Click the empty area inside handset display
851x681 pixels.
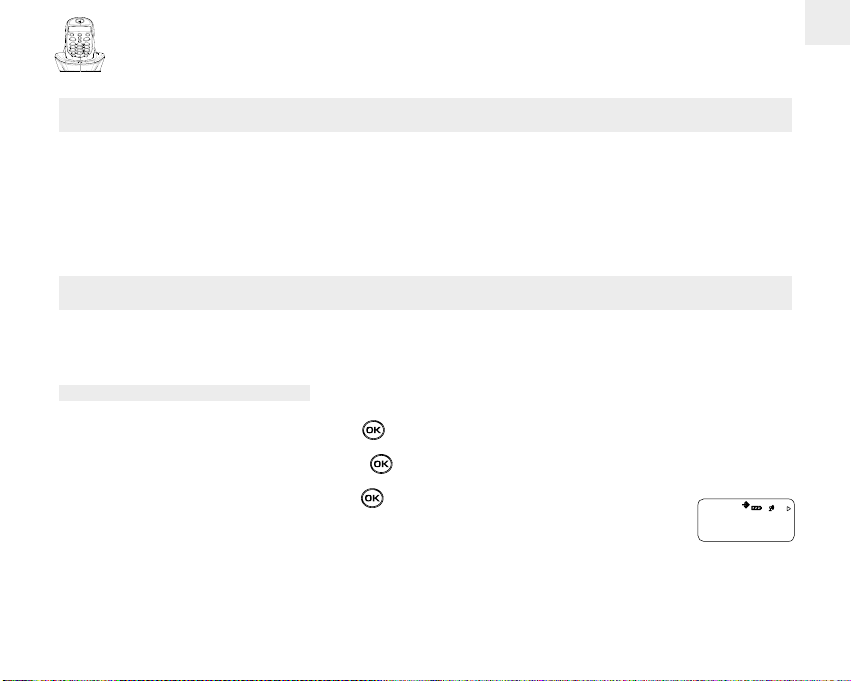746,526
